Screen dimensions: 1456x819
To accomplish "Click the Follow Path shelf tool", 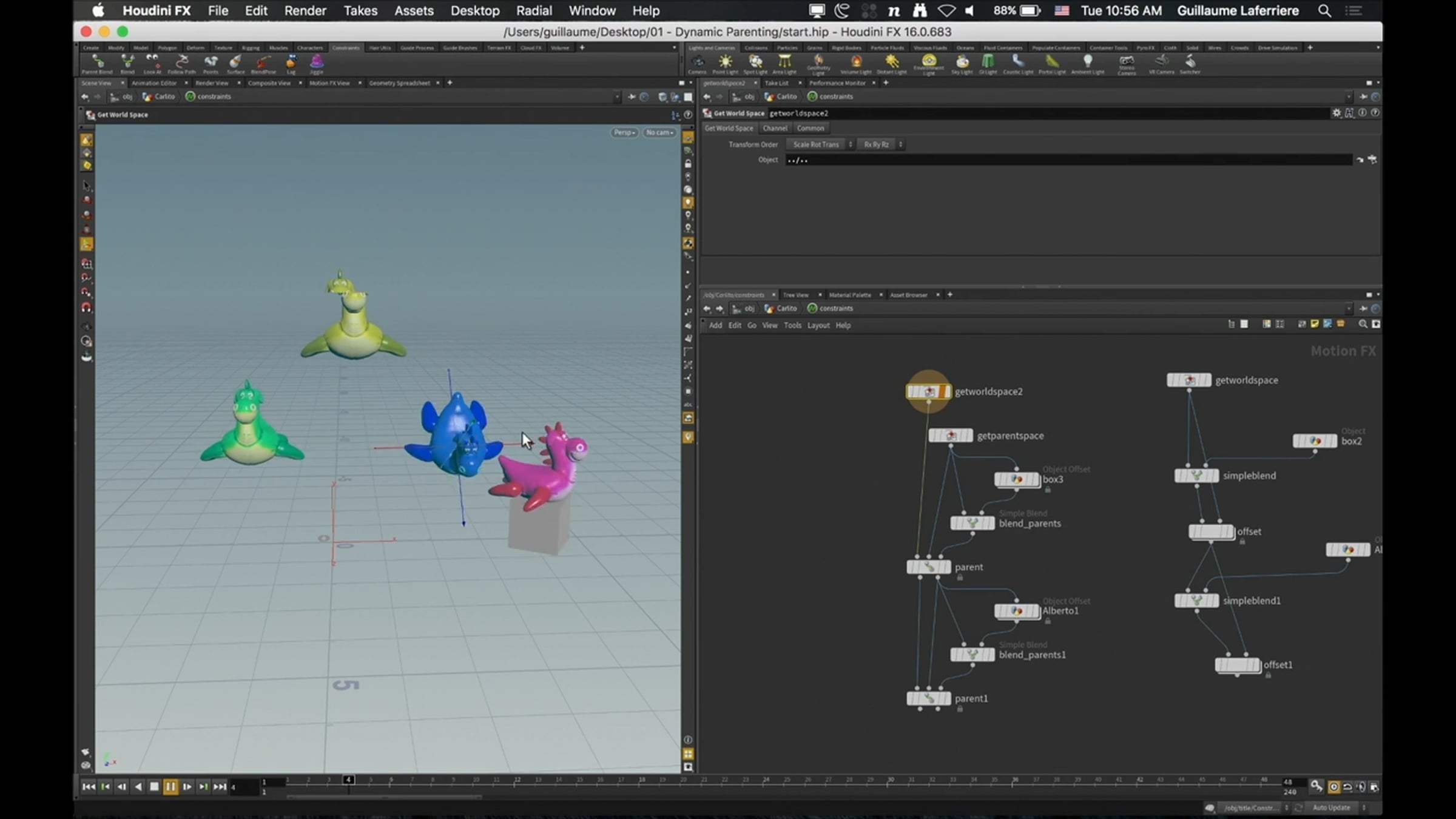I will pyautogui.click(x=181, y=64).
